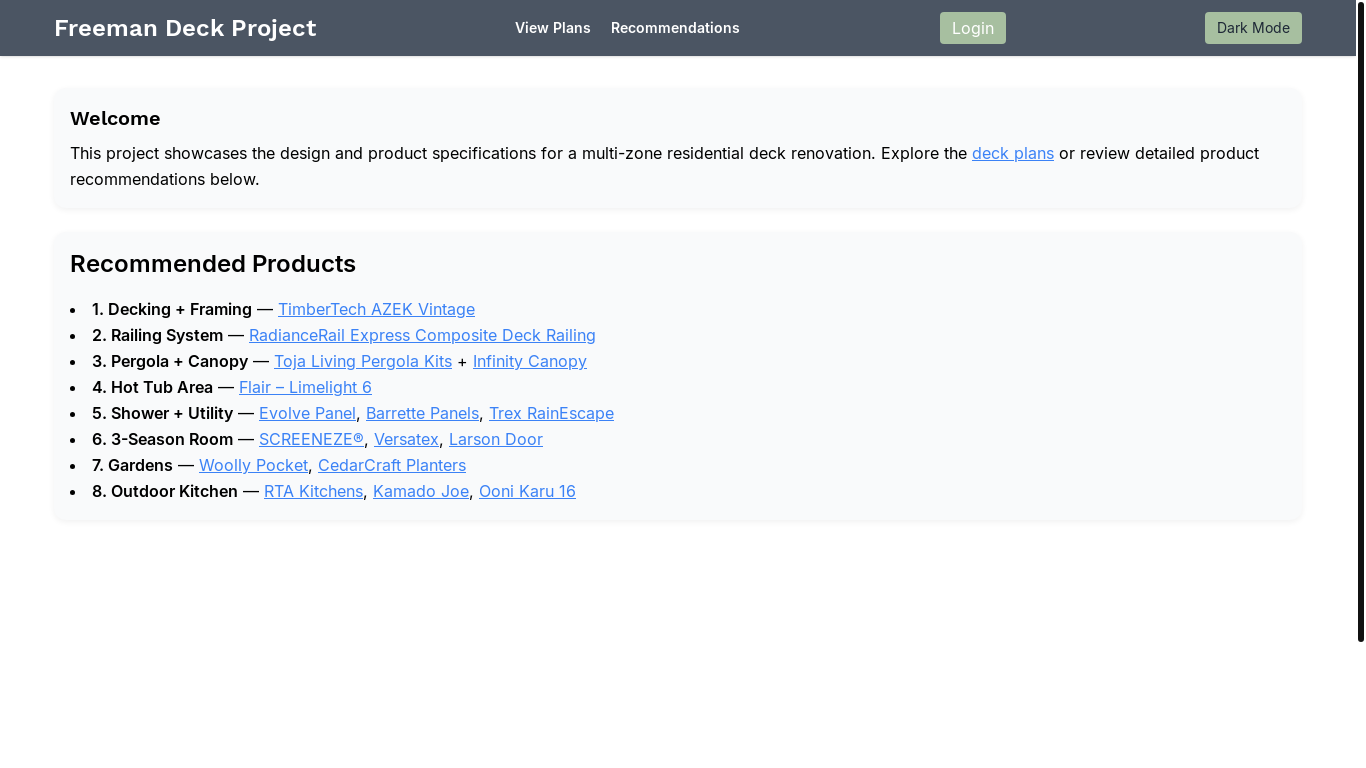Open the RTA Kitchens link

point(313,491)
